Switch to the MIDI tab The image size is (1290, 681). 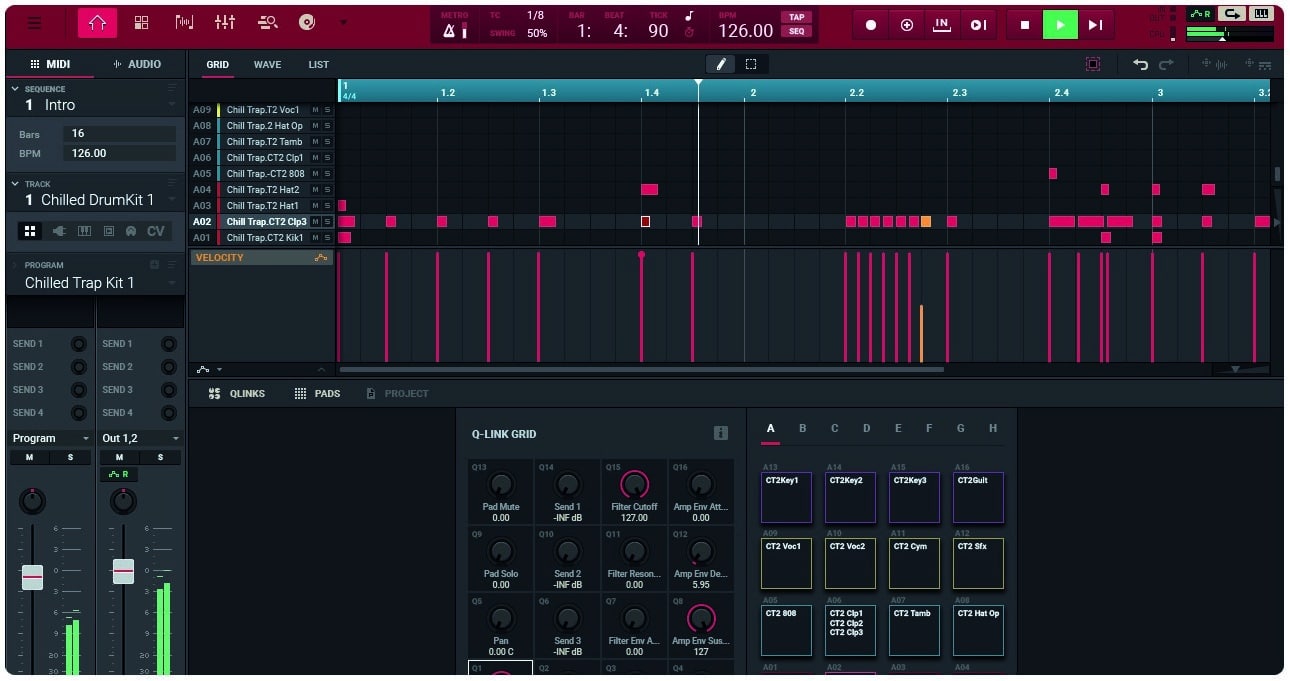[x=50, y=64]
